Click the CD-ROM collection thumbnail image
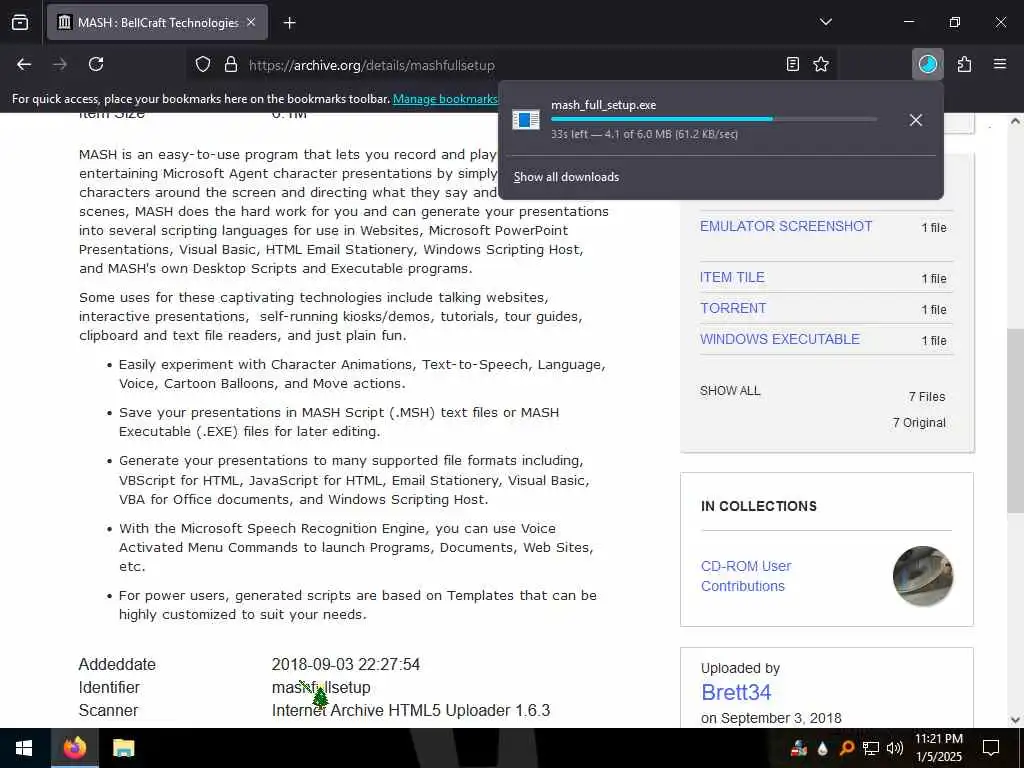Image resolution: width=1024 pixels, height=768 pixels. (x=923, y=576)
